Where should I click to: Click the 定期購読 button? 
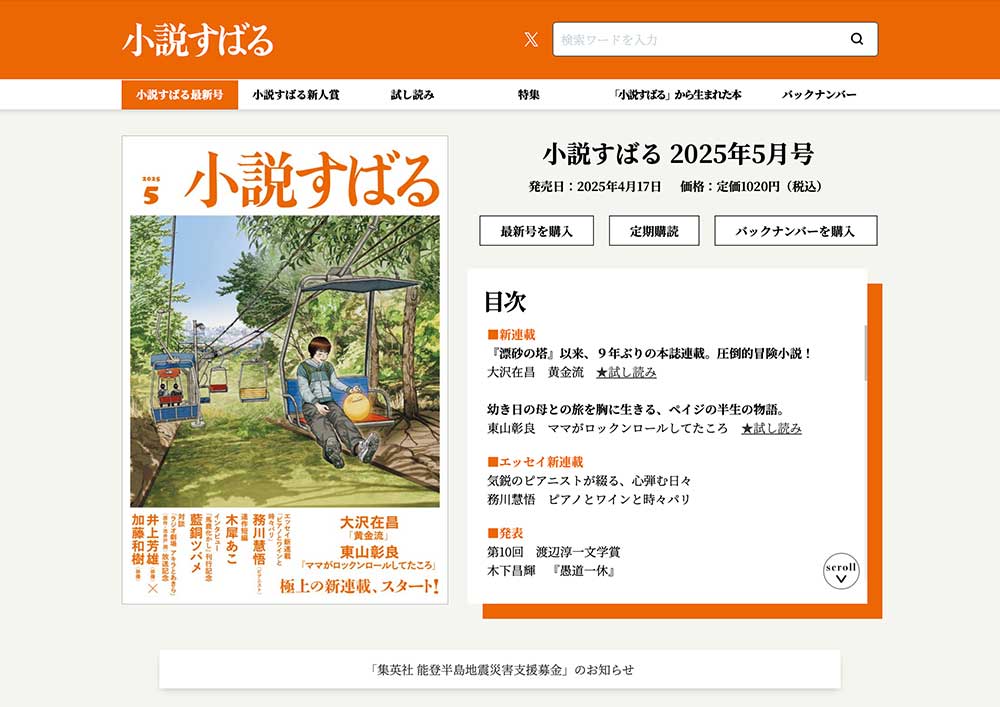654,231
